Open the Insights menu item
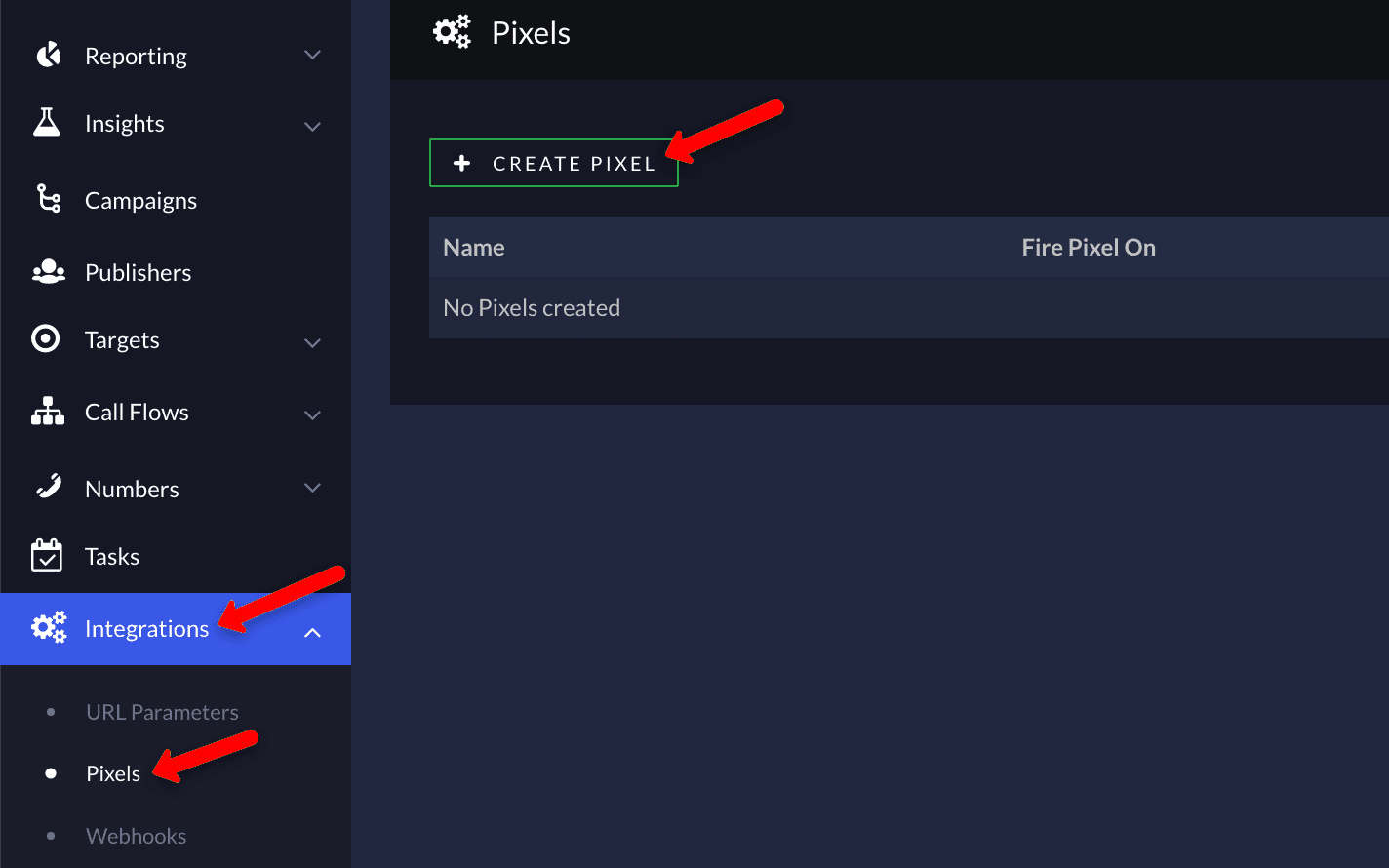Image resolution: width=1389 pixels, height=868 pixels. [176, 124]
